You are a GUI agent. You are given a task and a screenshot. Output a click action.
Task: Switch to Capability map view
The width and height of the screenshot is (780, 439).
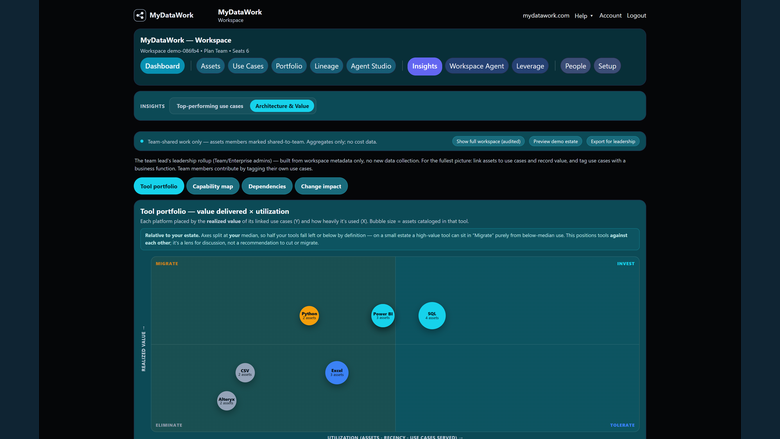coord(213,186)
